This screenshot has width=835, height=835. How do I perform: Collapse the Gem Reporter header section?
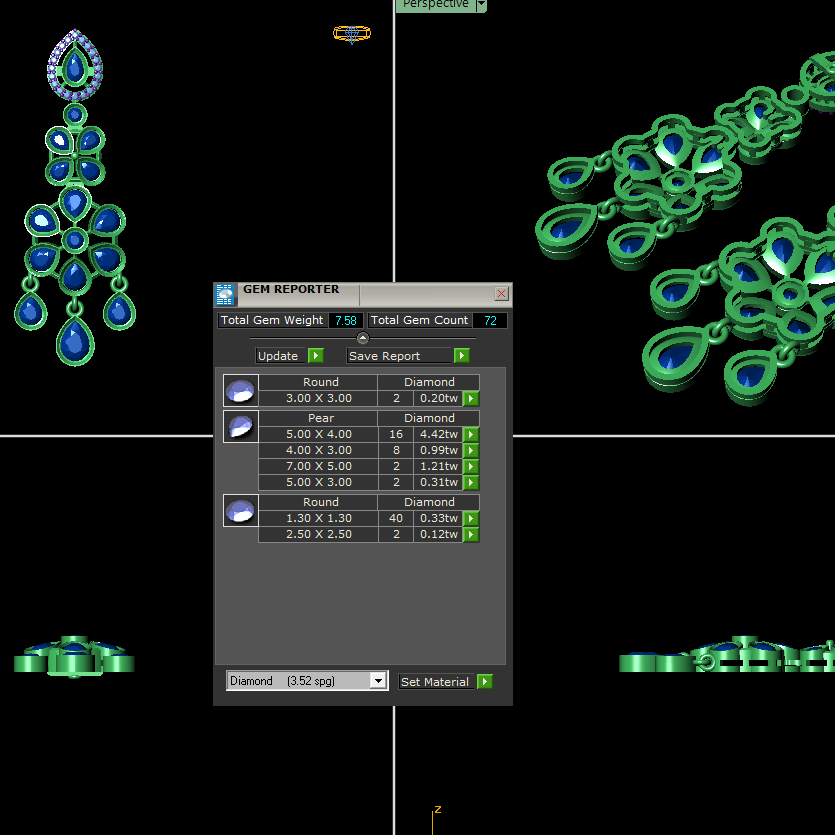tap(363, 338)
